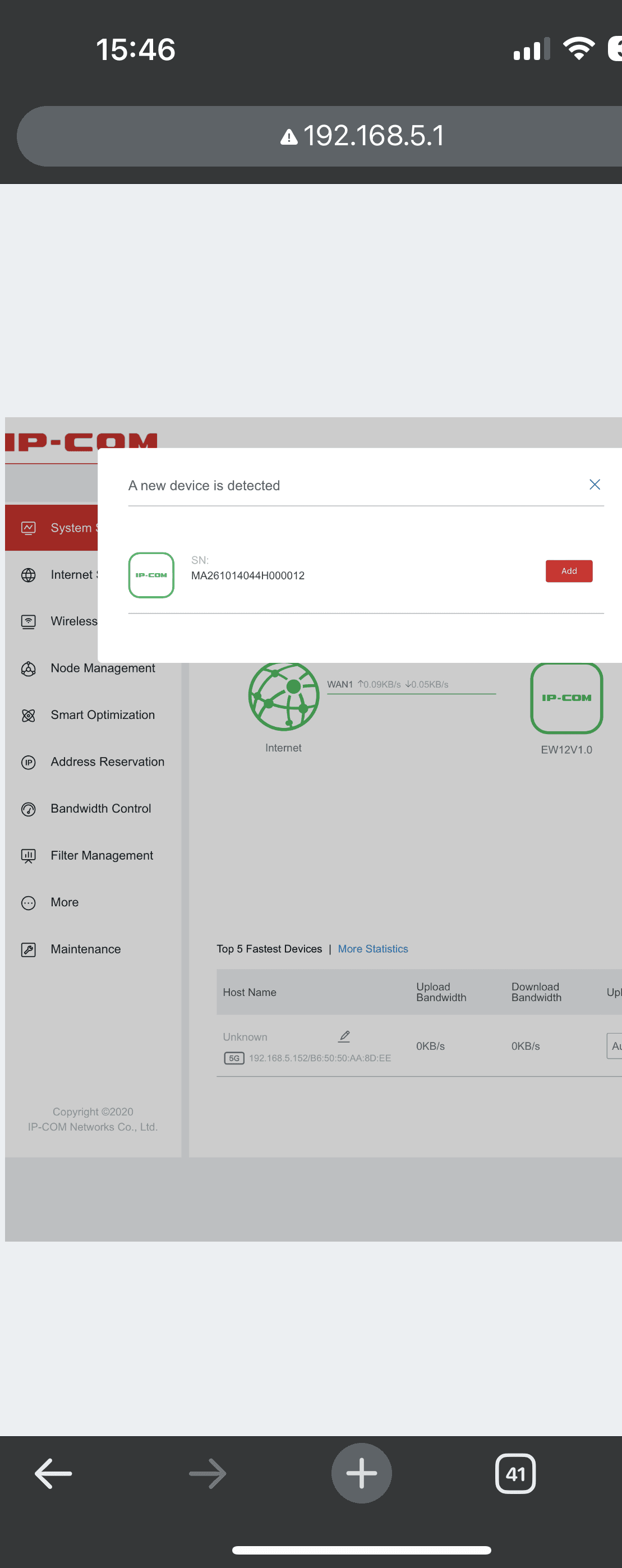
Task: Add the detected device MA261014044H000012
Action: point(569,571)
